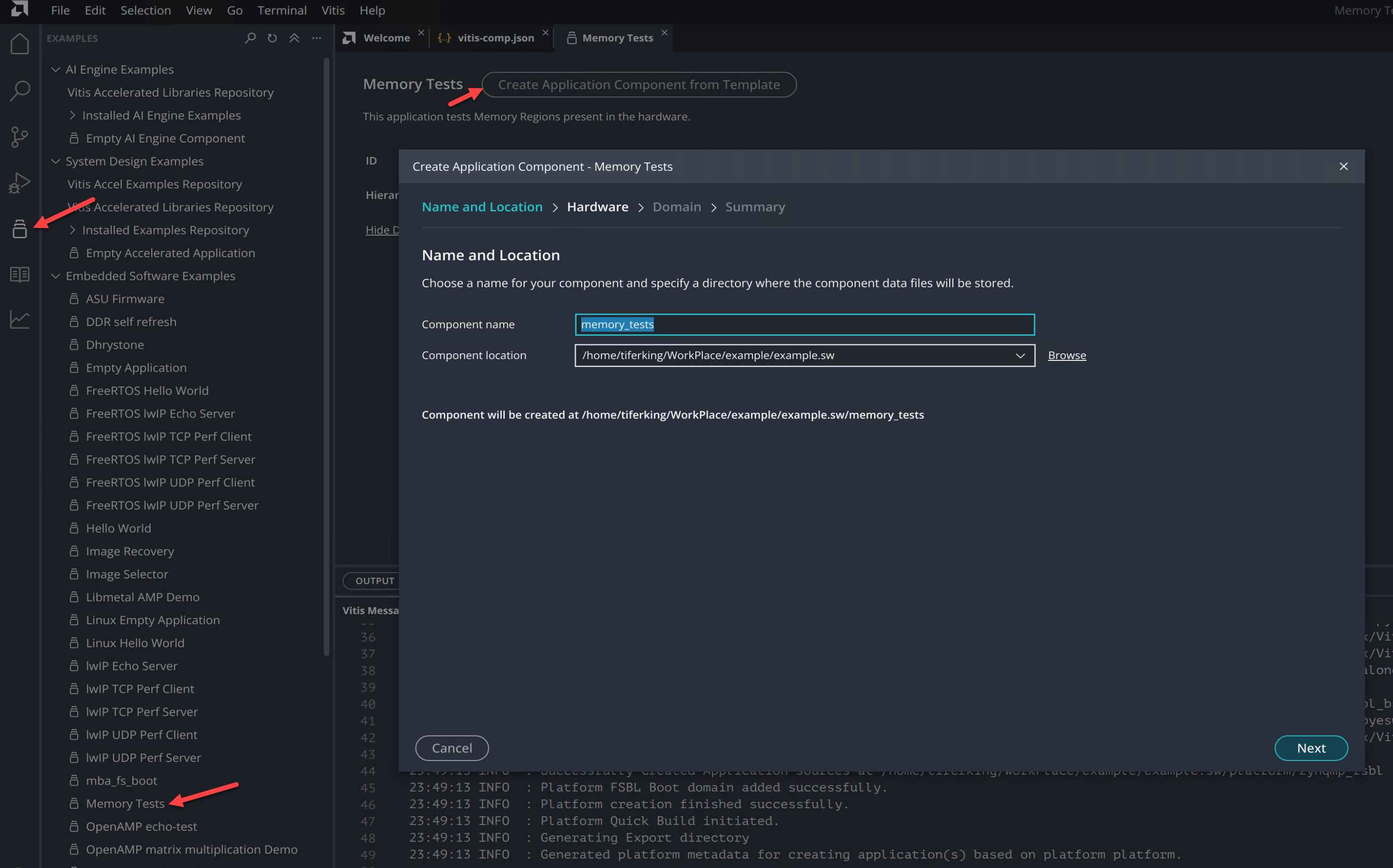Click the Browse link

click(1067, 355)
